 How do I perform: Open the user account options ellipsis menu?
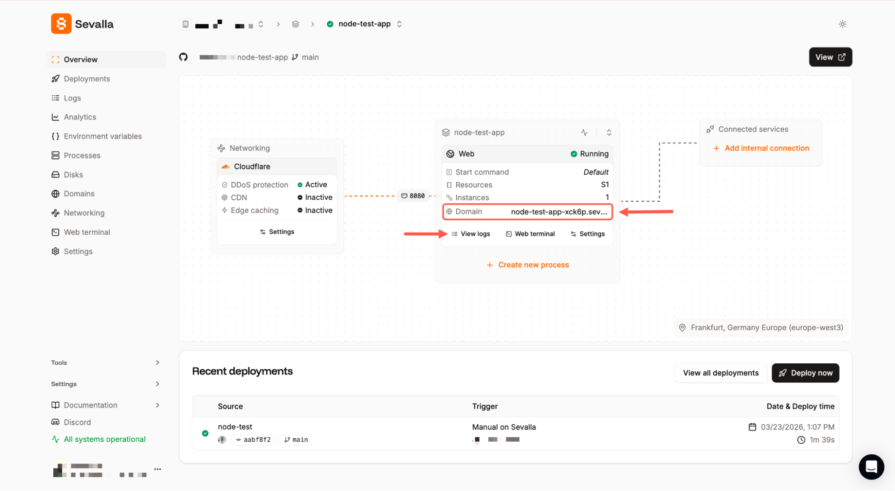[157, 469]
